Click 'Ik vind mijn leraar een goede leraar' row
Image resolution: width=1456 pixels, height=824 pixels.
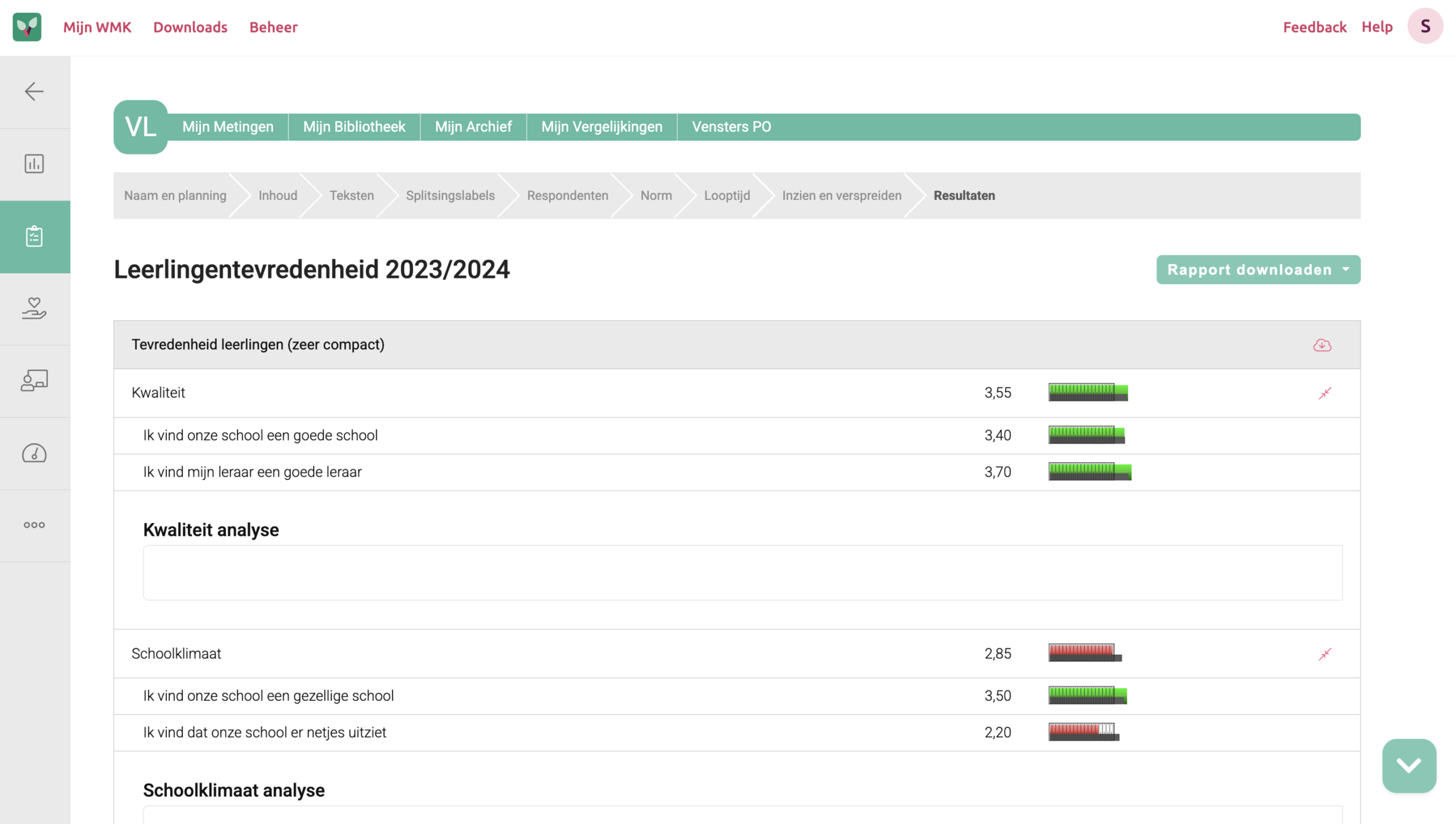tap(737, 473)
